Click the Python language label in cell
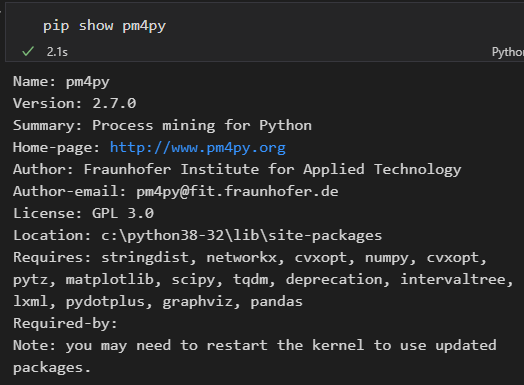This screenshot has height=385, width=524. 508,52
